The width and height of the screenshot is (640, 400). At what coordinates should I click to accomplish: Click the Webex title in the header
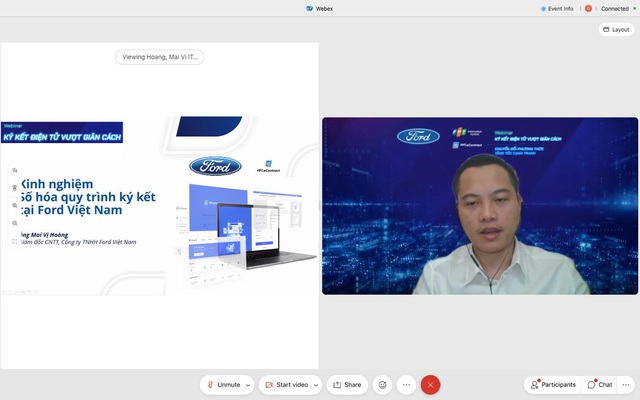[x=324, y=9]
